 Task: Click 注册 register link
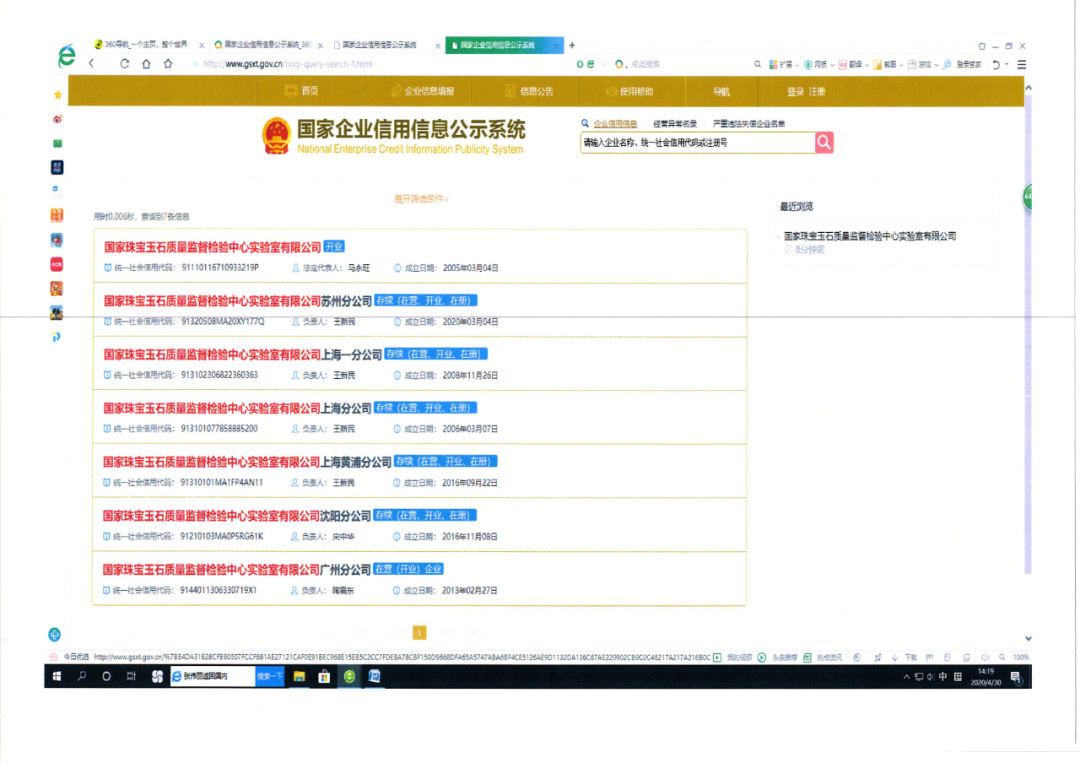[x=817, y=92]
